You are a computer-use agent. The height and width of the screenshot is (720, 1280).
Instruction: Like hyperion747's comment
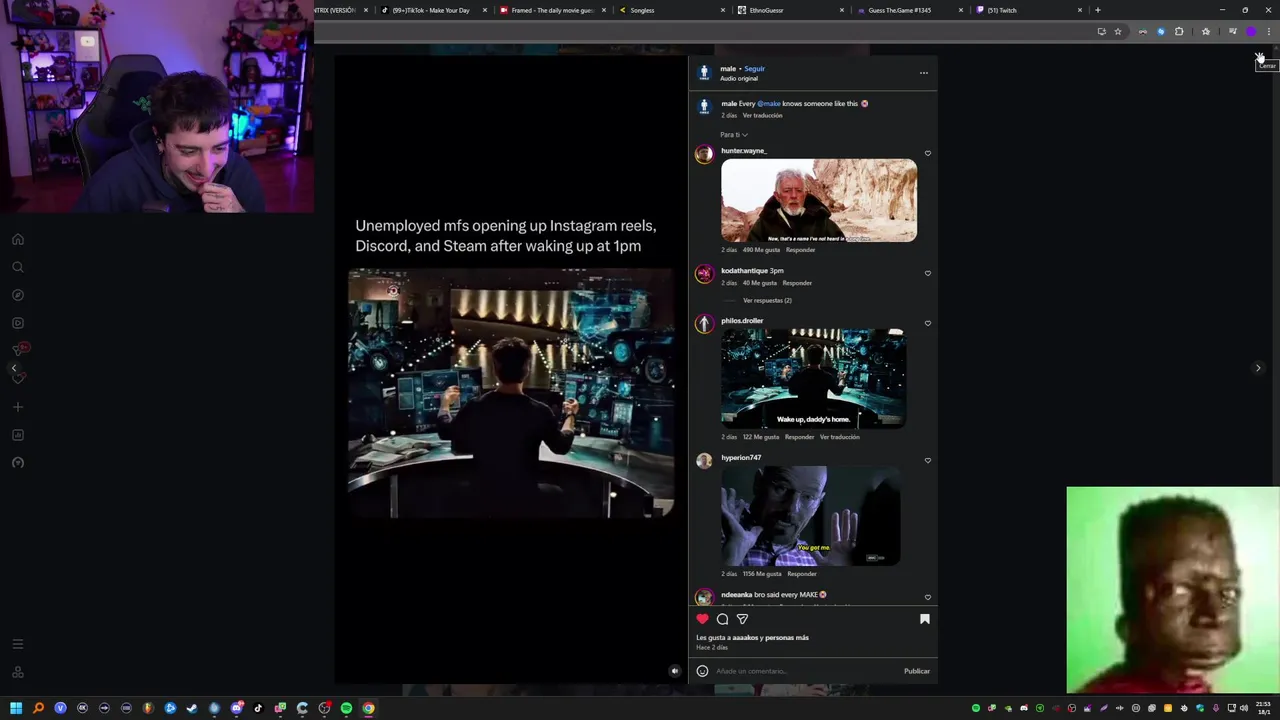[x=928, y=460]
